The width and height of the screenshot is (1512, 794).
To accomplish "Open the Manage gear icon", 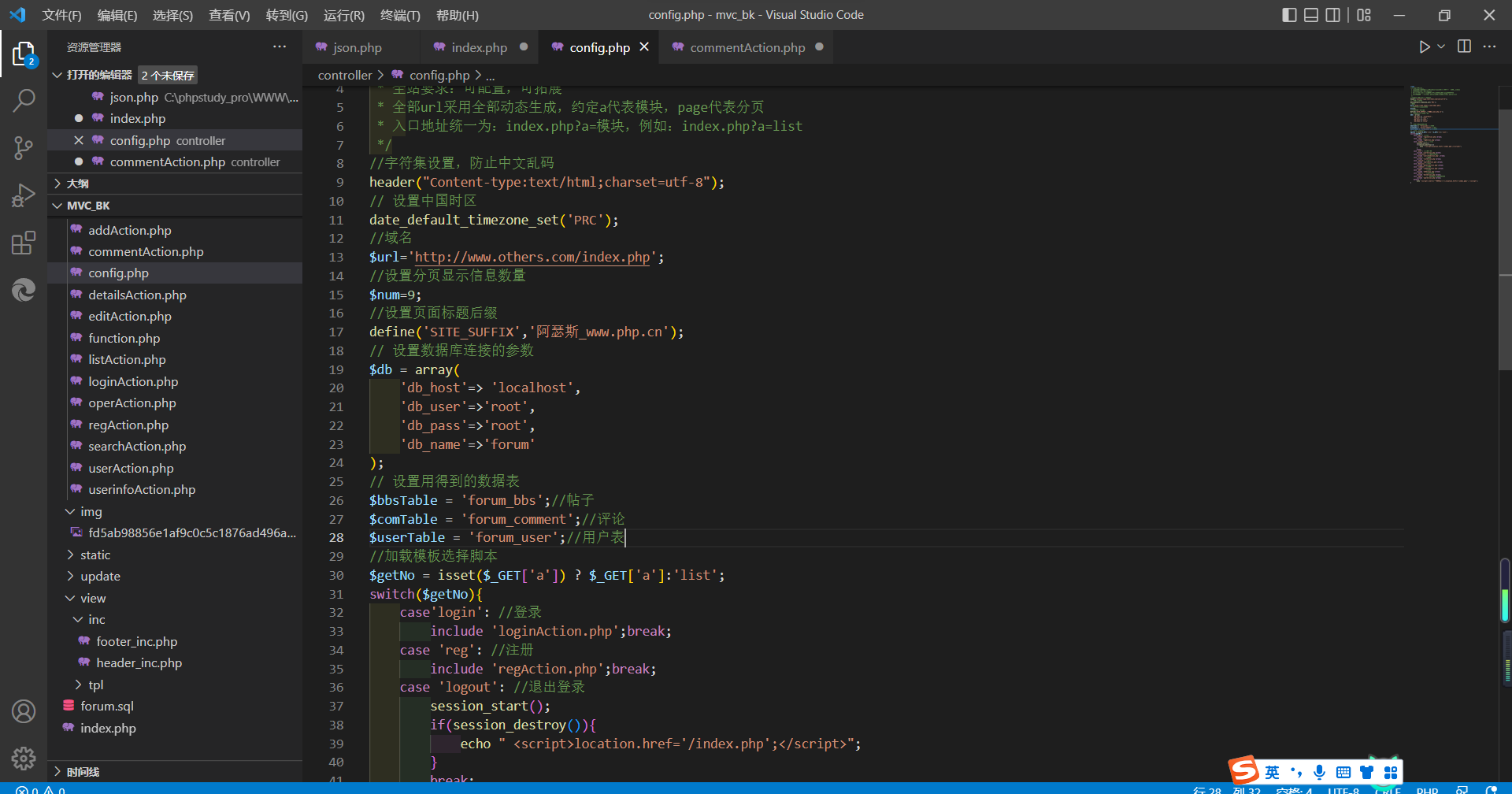I will [24, 758].
